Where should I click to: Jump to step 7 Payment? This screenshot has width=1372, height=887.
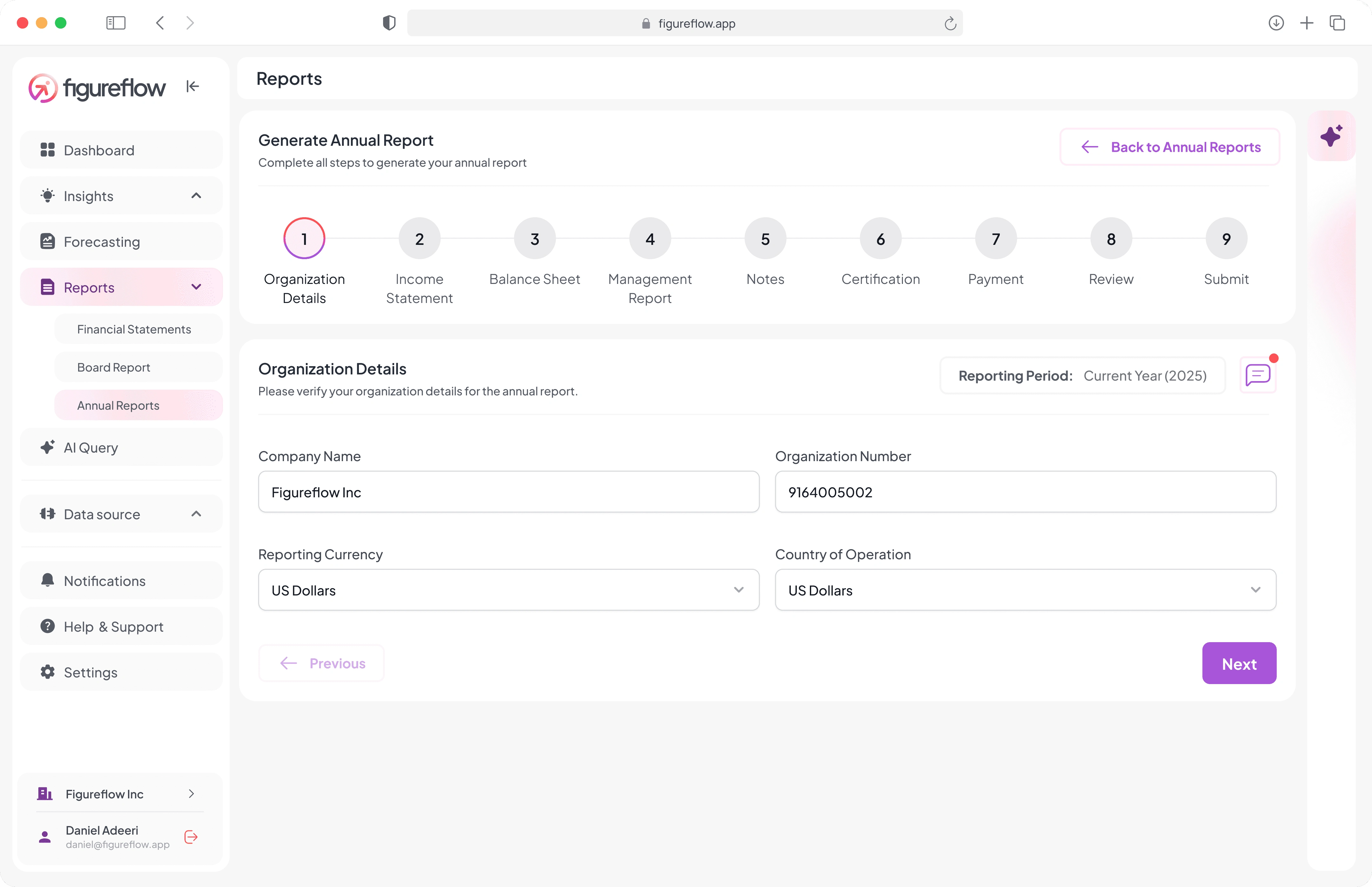coord(996,239)
